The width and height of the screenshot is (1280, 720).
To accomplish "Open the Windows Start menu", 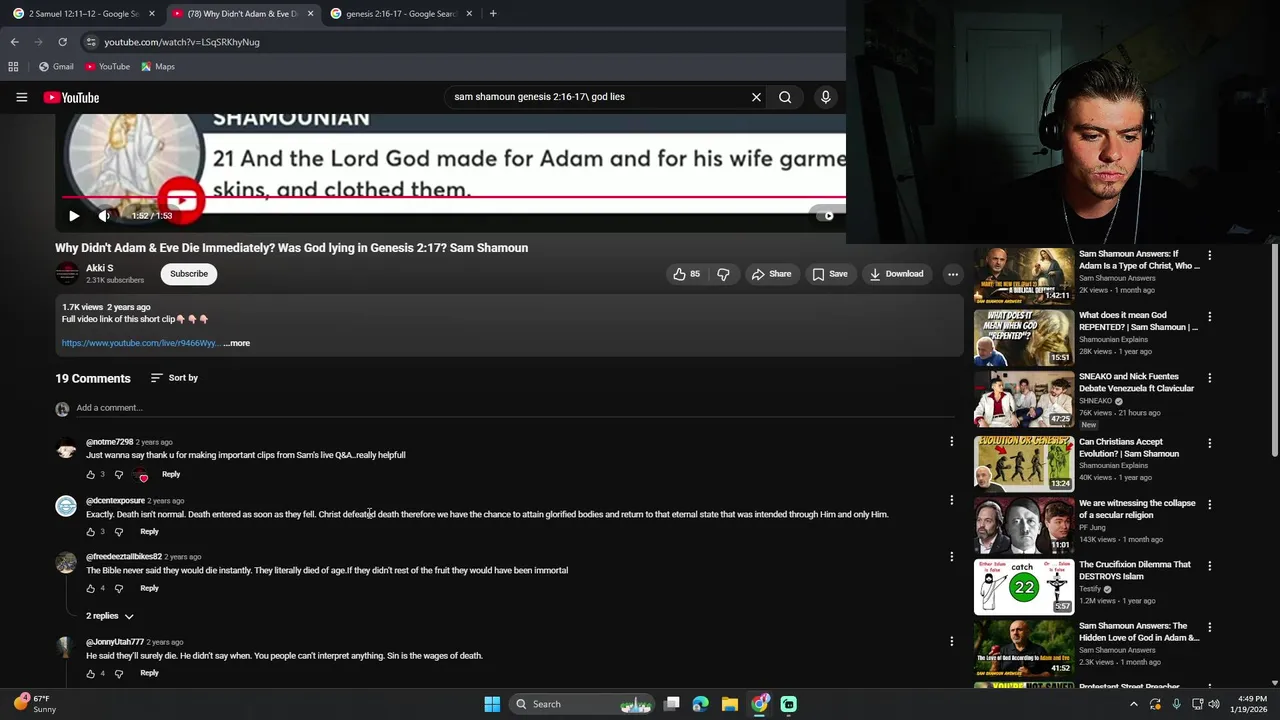I will [492, 704].
